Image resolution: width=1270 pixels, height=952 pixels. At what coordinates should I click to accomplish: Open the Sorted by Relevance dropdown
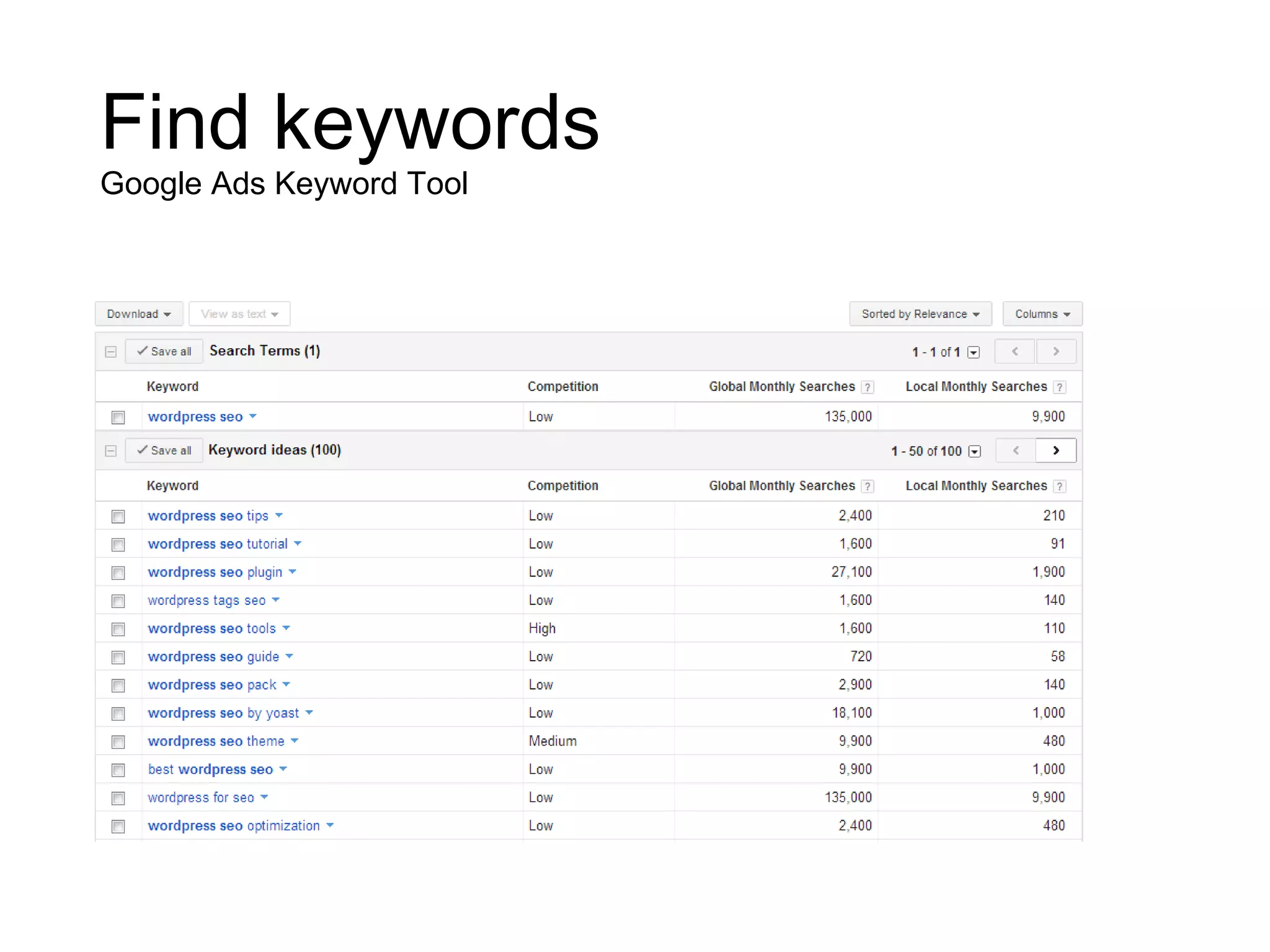[920, 314]
